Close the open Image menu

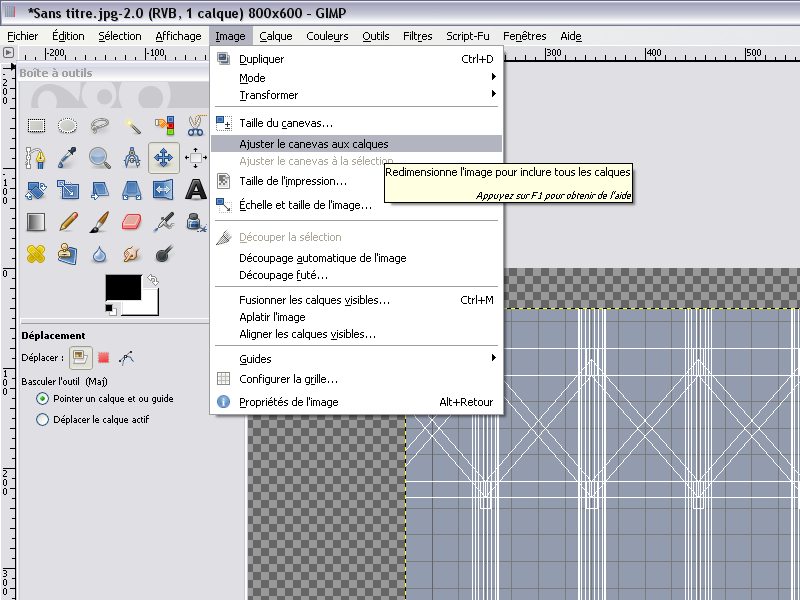point(230,36)
